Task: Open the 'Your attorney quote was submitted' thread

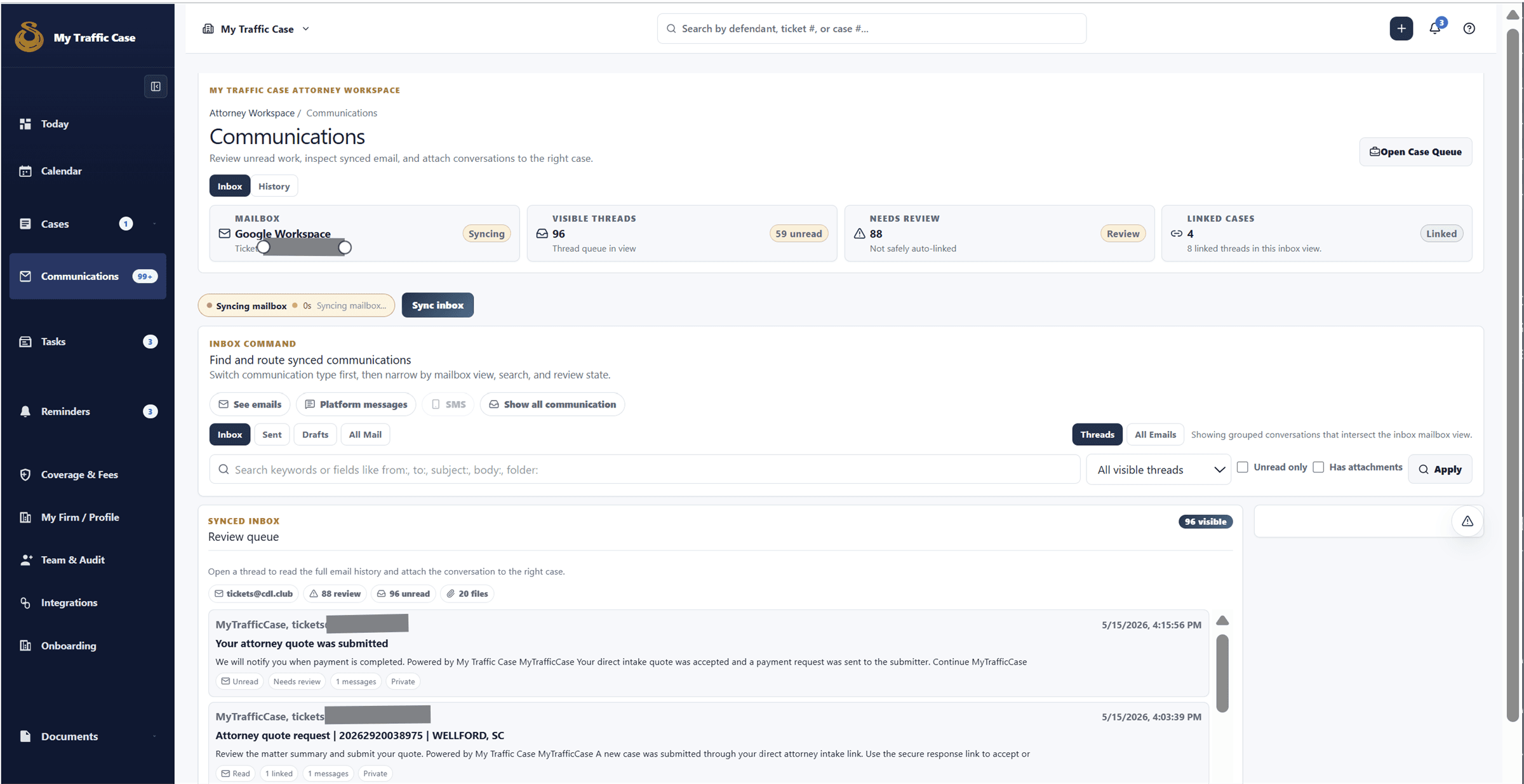Action: 709,653
